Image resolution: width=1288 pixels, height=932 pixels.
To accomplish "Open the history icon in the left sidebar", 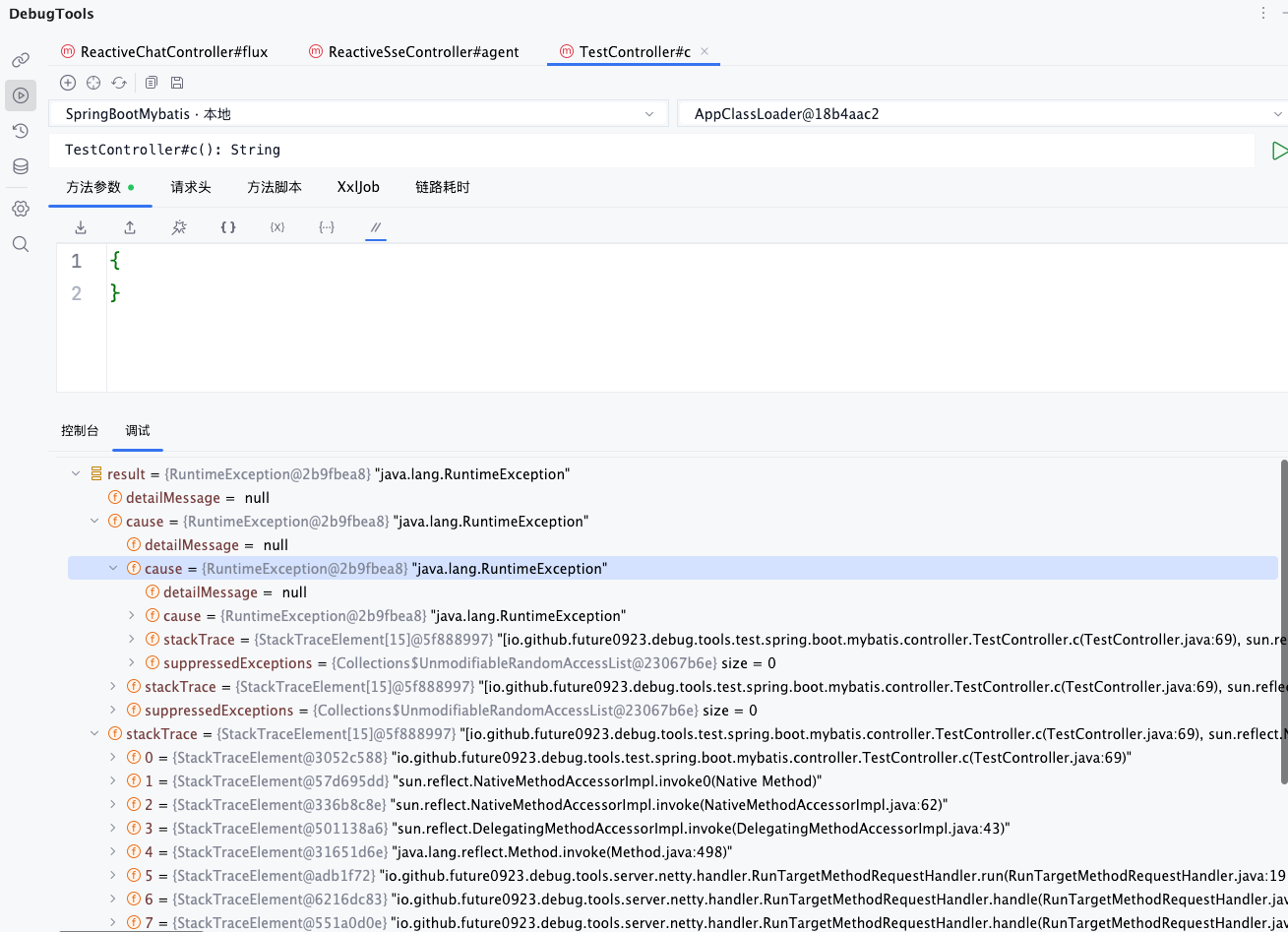I will (20, 131).
